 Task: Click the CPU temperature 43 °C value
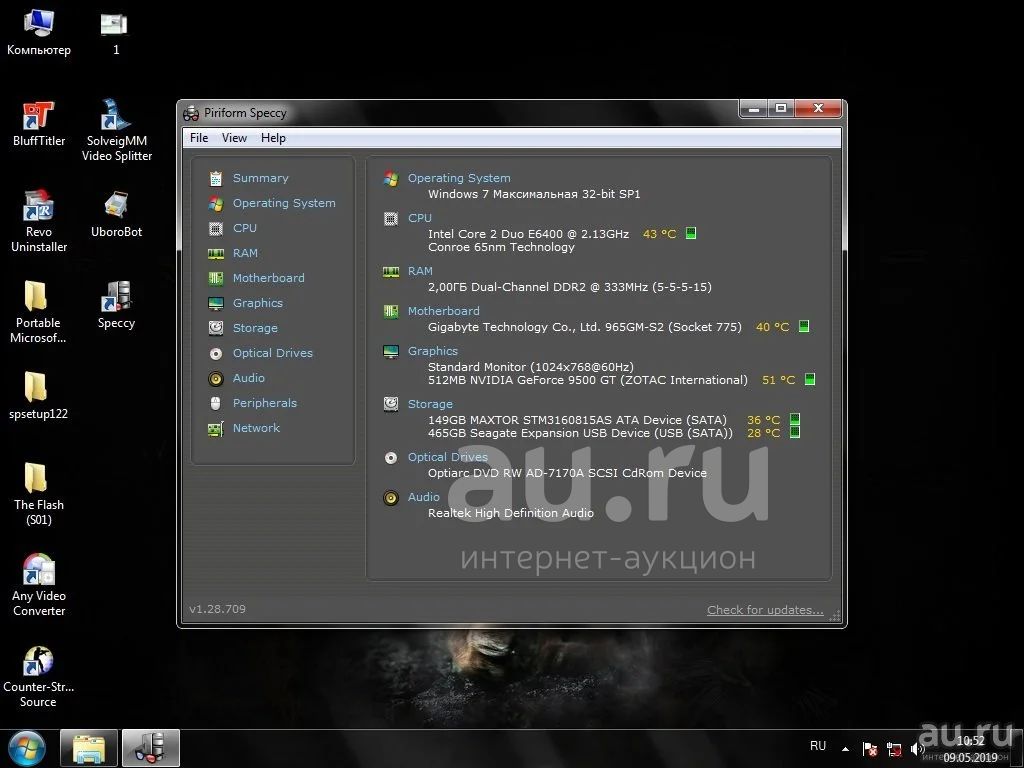(659, 234)
